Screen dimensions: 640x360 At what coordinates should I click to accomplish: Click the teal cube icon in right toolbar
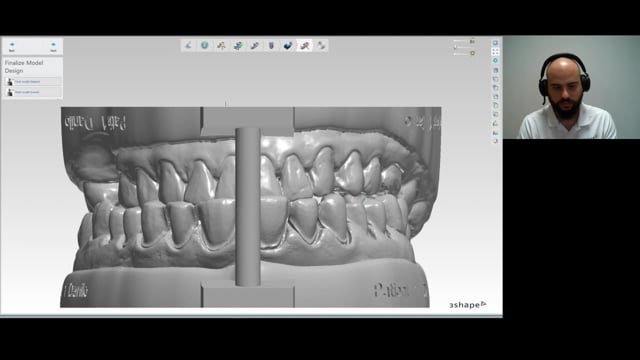(495, 70)
